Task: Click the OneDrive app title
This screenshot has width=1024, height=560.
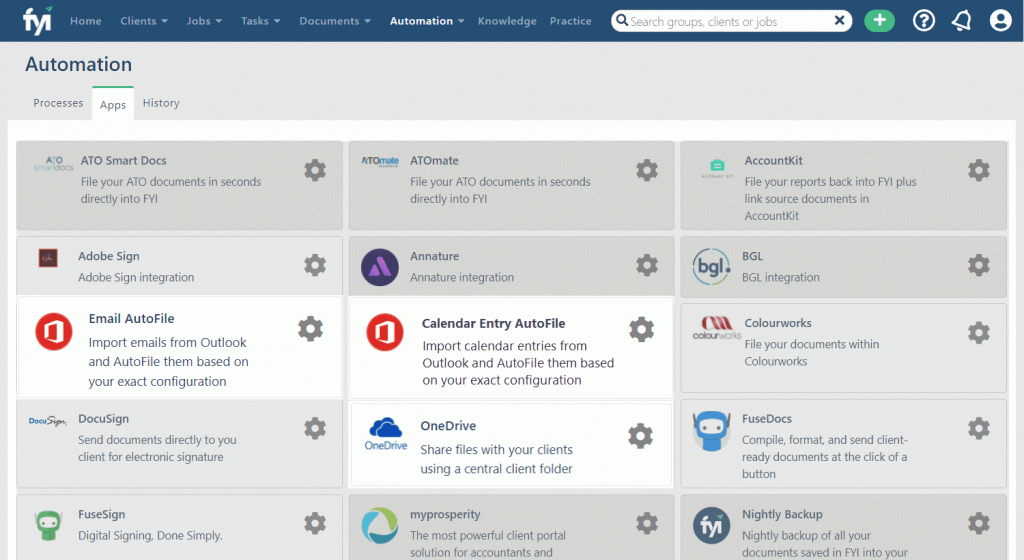Action: click(x=448, y=426)
